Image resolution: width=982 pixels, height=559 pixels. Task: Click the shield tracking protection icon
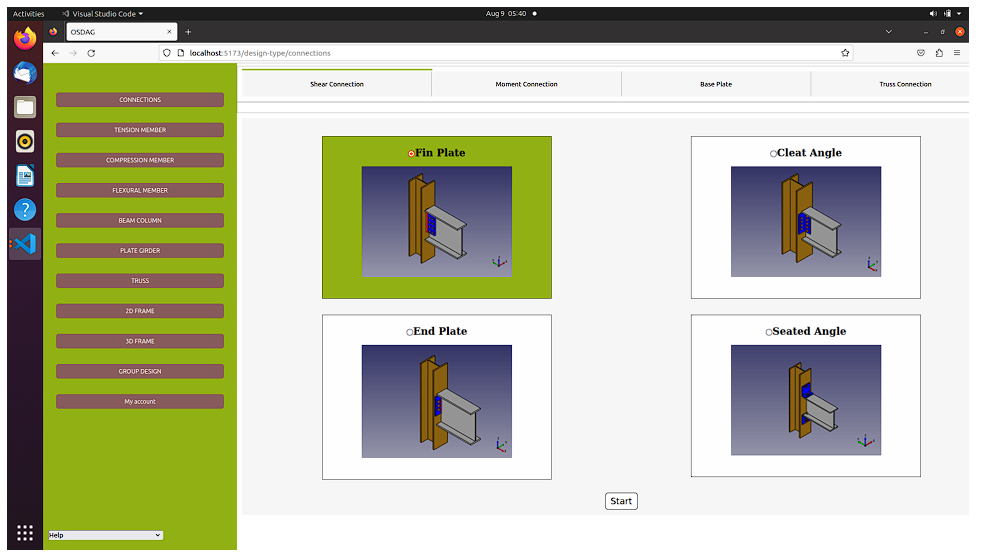167,53
